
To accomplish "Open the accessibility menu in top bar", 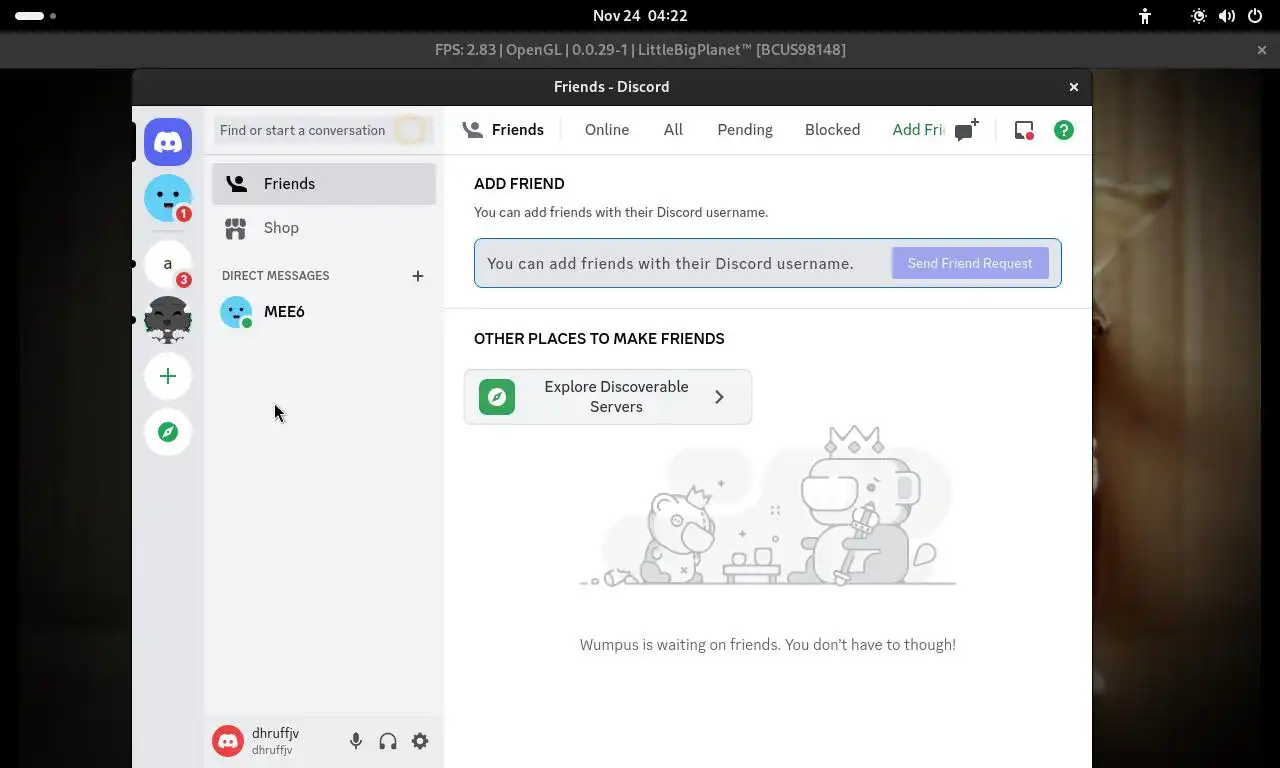I will [x=1145, y=16].
